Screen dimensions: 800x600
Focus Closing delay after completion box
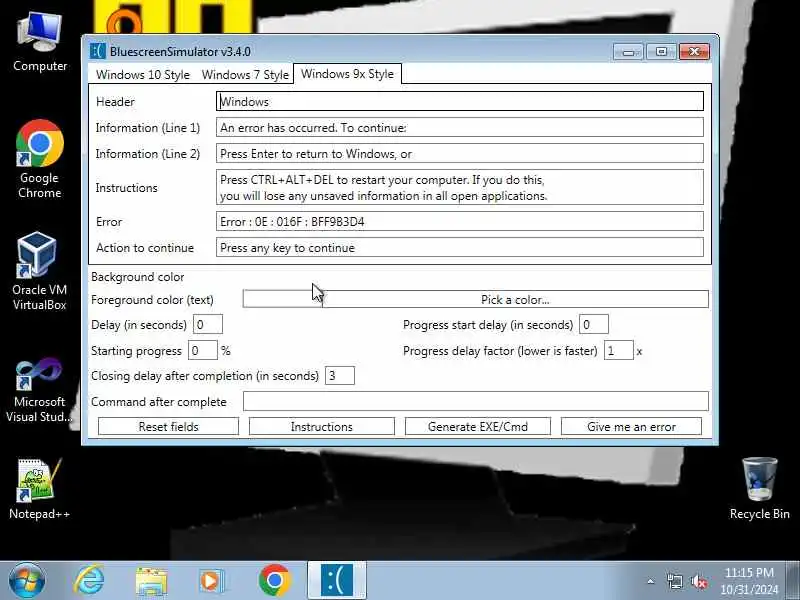(x=340, y=376)
